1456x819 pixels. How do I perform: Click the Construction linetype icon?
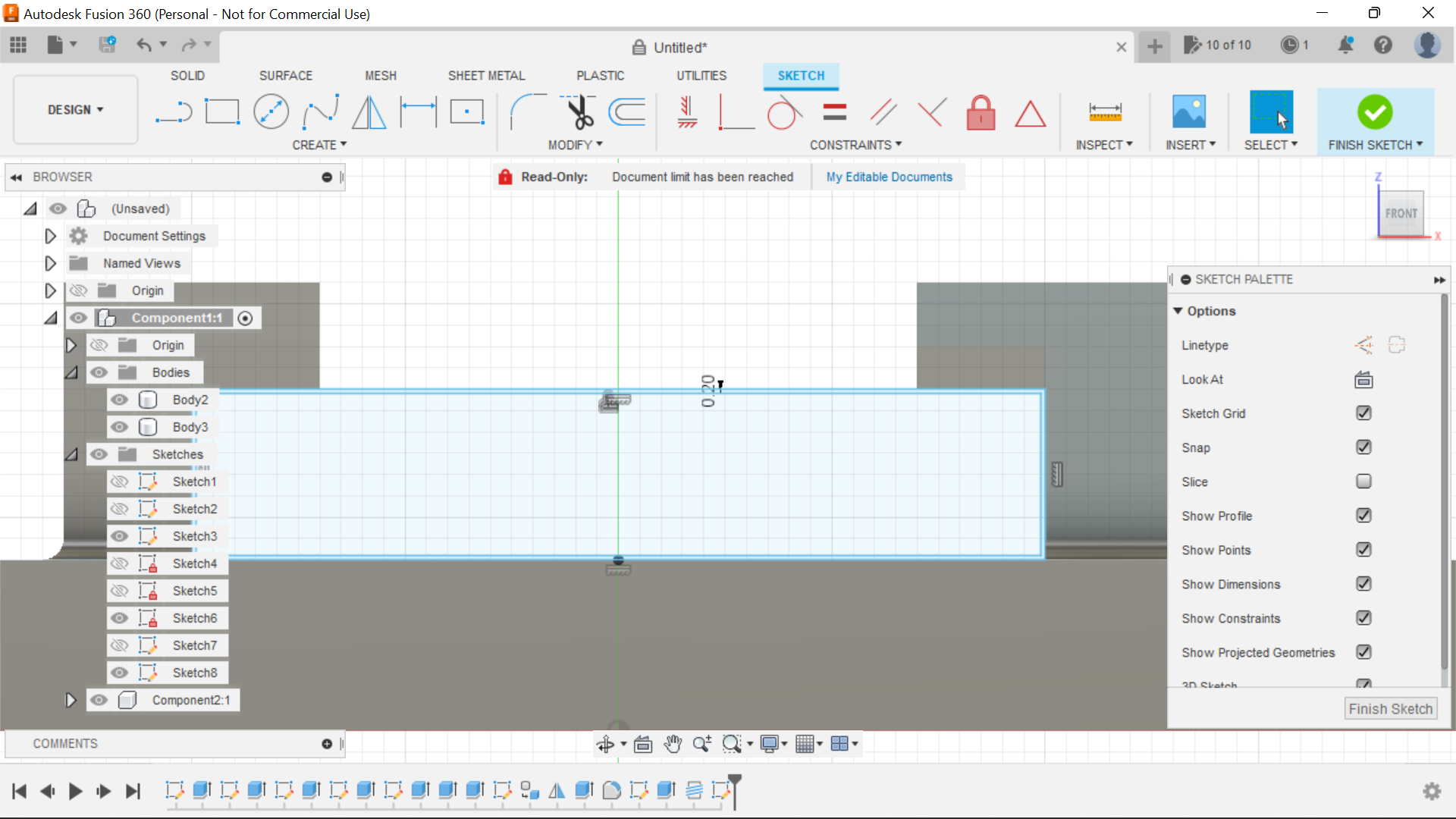click(x=1363, y=345)
